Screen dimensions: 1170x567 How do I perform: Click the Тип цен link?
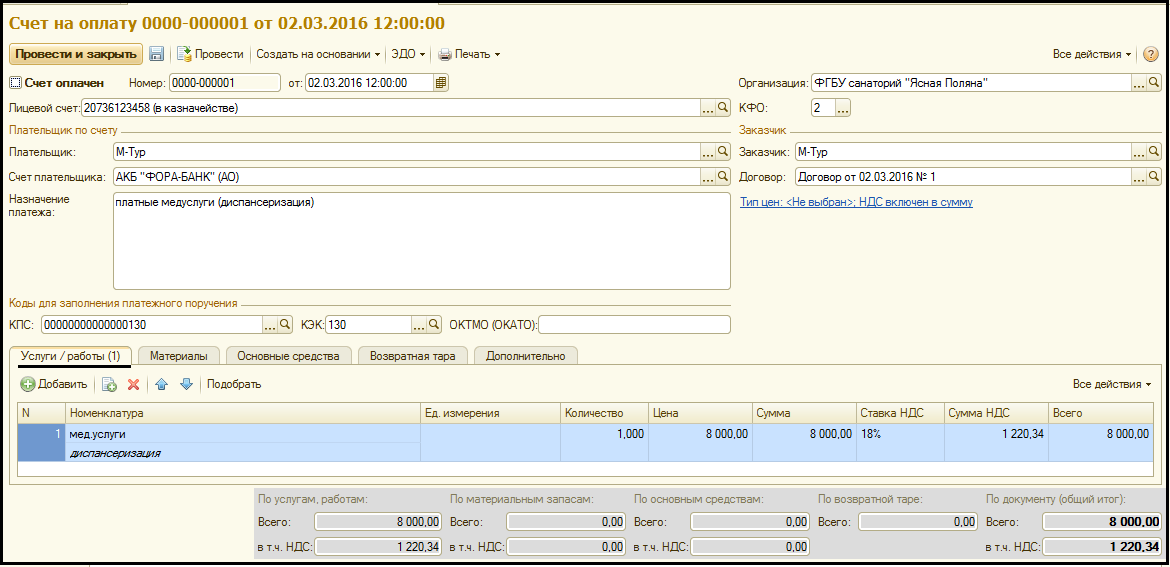(856, 202)
